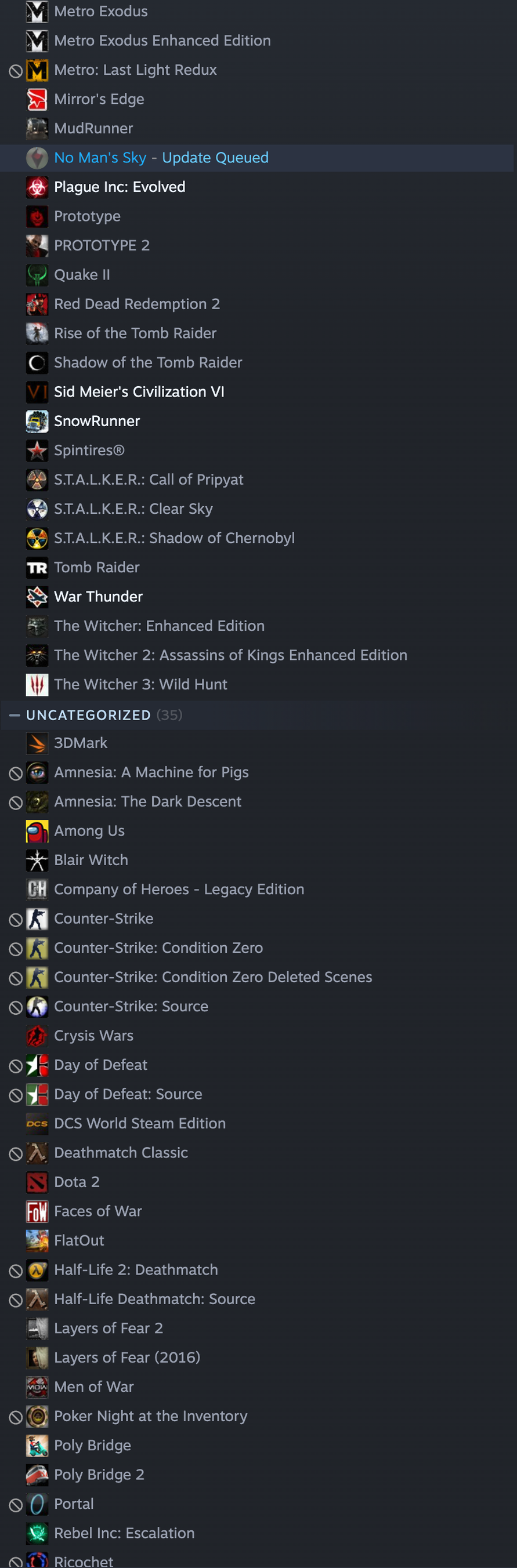Viewport: 517px width, 1568px height.
Task: Click the blocked symbol next to Portal
Action: pos(16,1504)
